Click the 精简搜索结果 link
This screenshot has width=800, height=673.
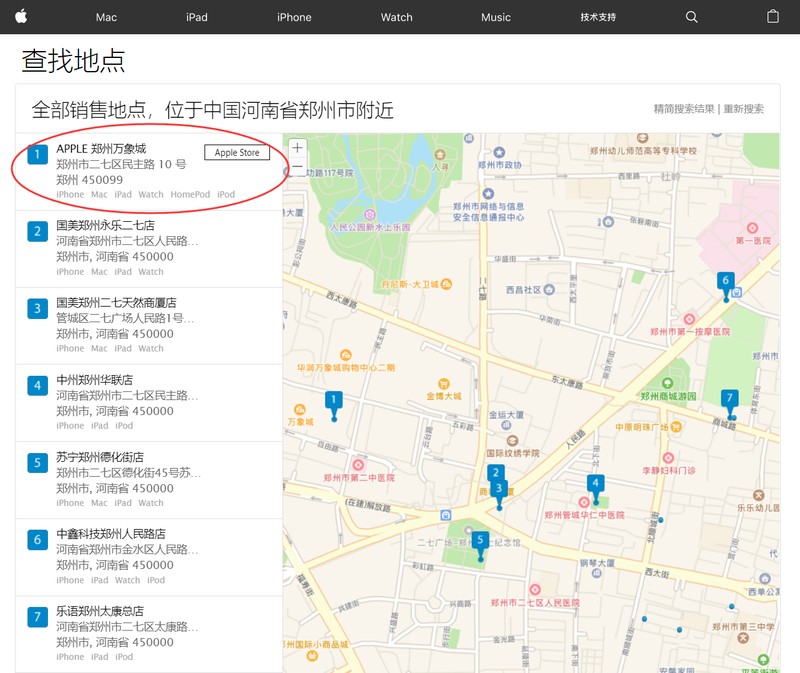[684, 109]
